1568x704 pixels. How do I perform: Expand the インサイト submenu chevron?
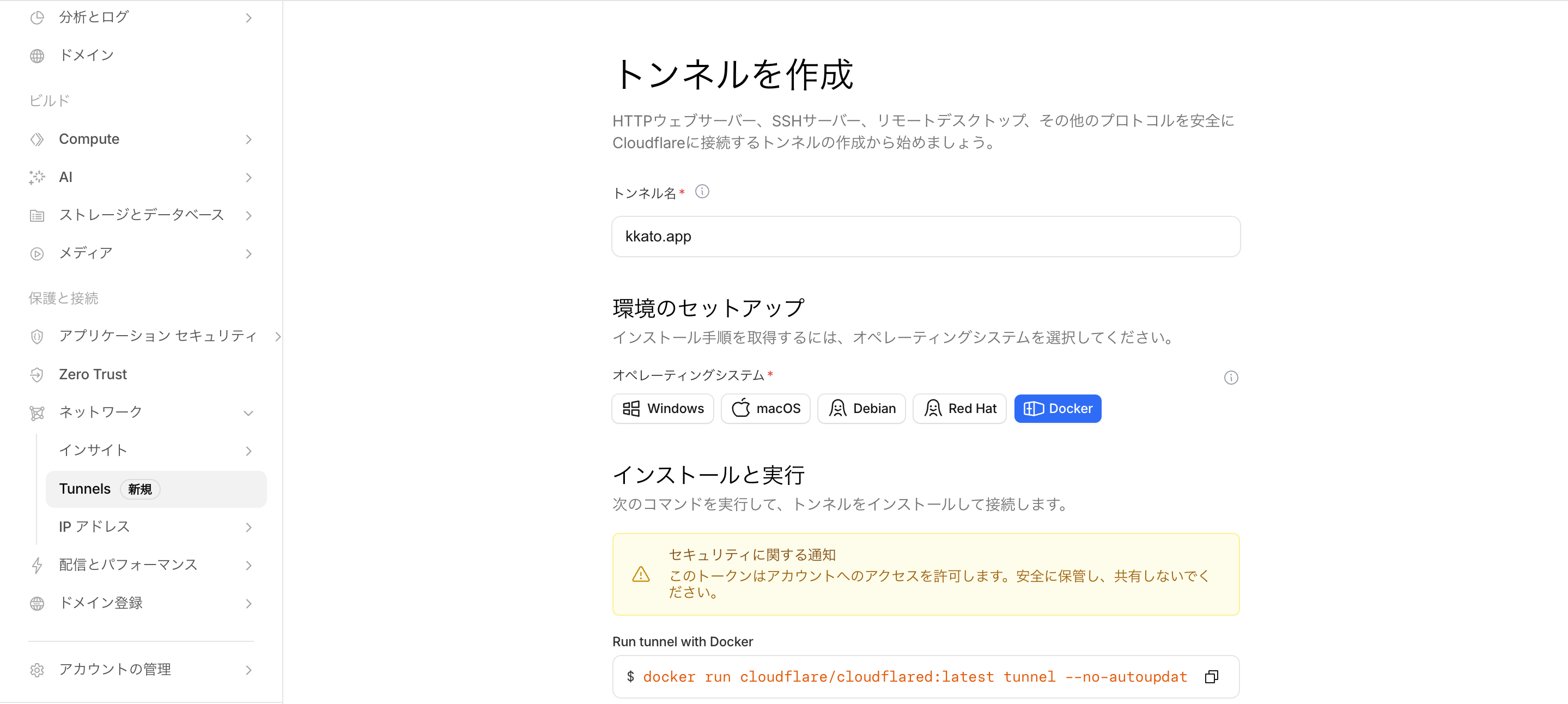point(248,451)
